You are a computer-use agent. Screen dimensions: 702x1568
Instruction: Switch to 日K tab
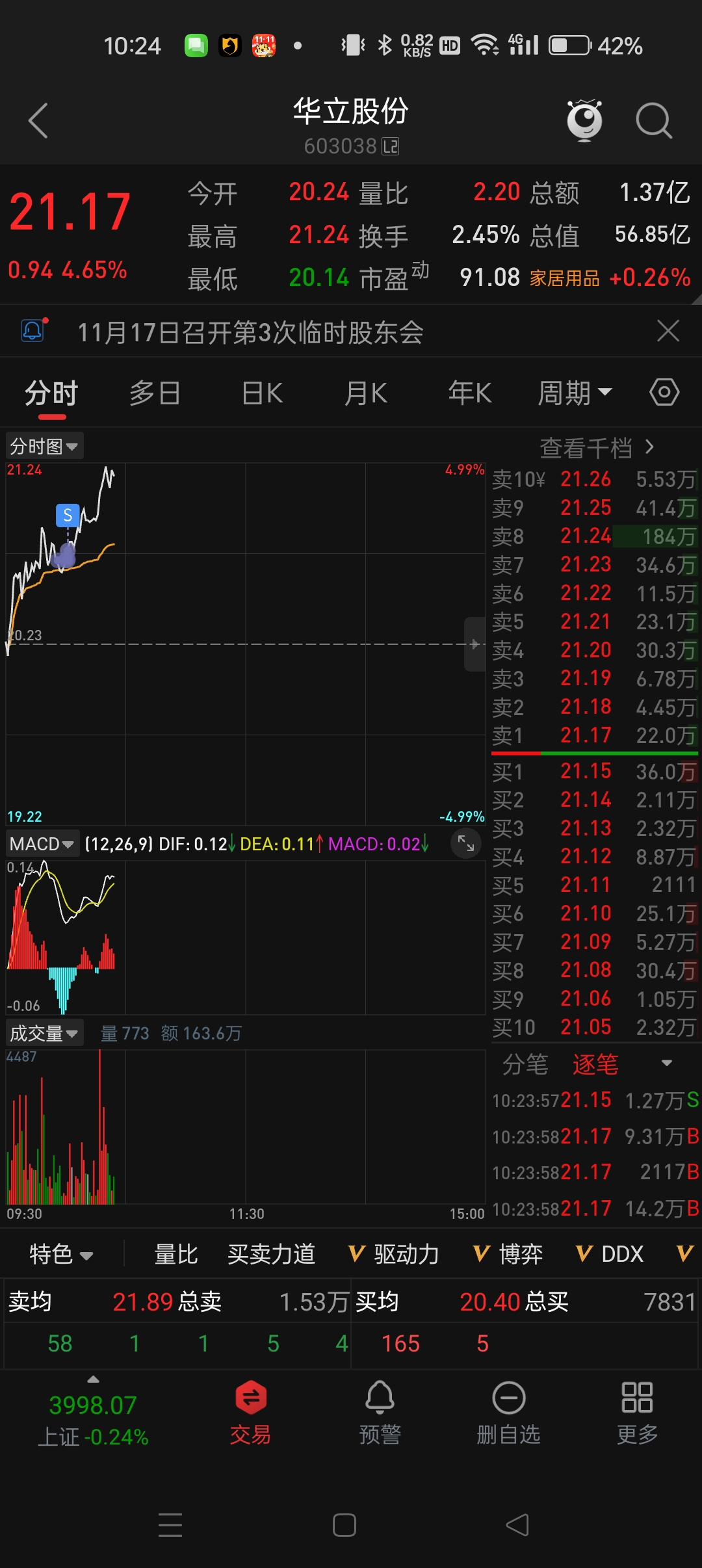(262, 393)
